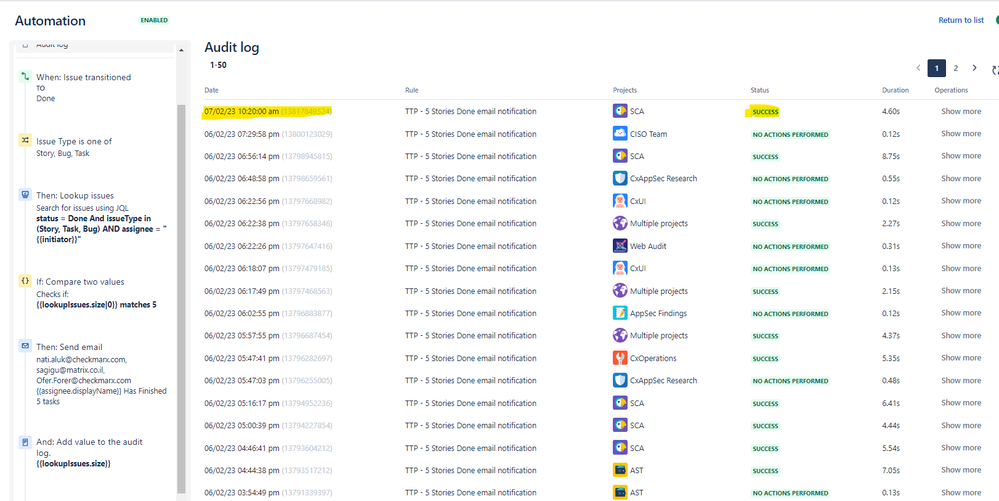This screenshot has height=501, width=999.
Task: Click the Lookup issues action icon
Action: click(25, 196)
